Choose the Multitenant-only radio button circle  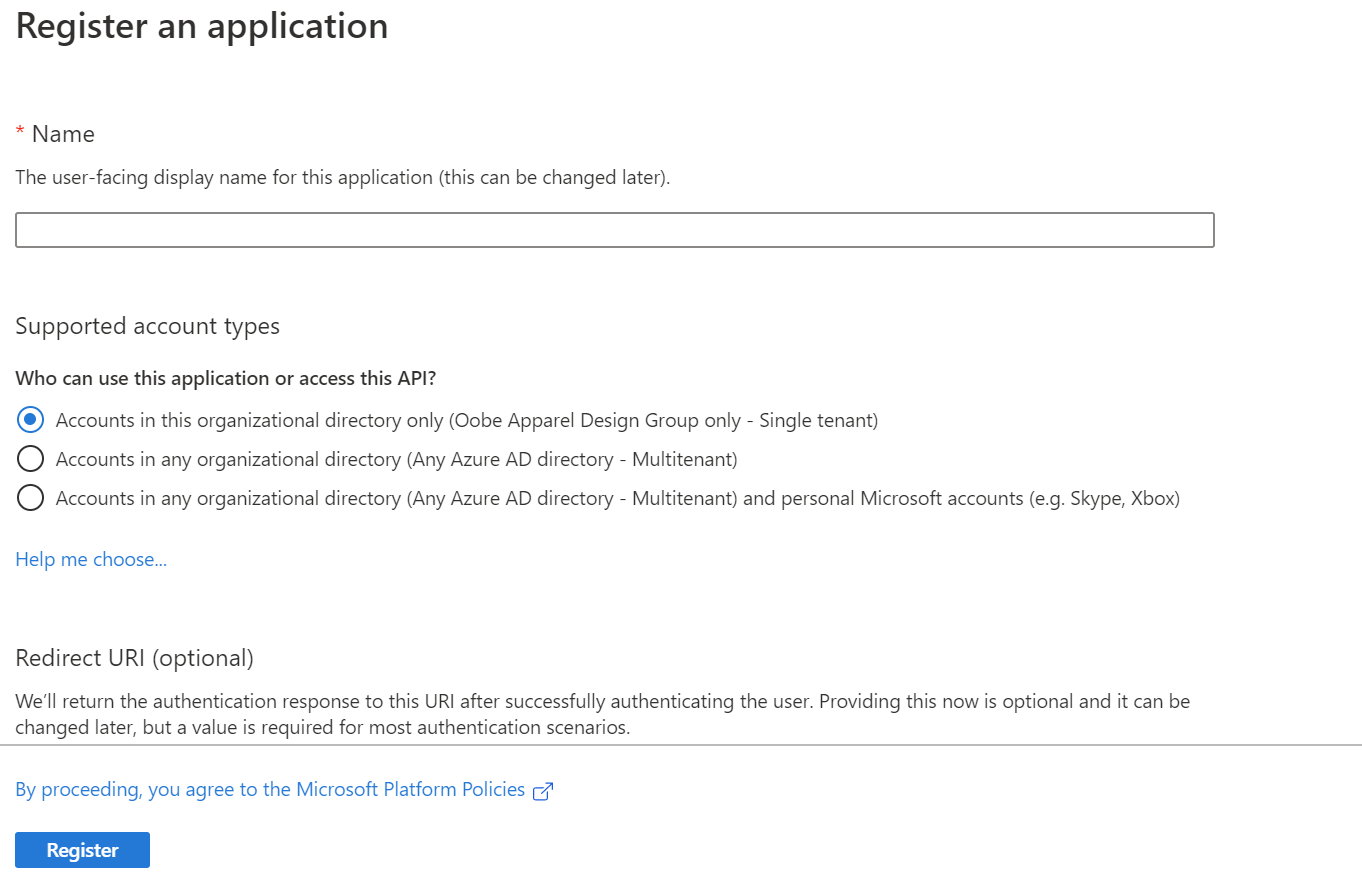[x=31, y=459]
